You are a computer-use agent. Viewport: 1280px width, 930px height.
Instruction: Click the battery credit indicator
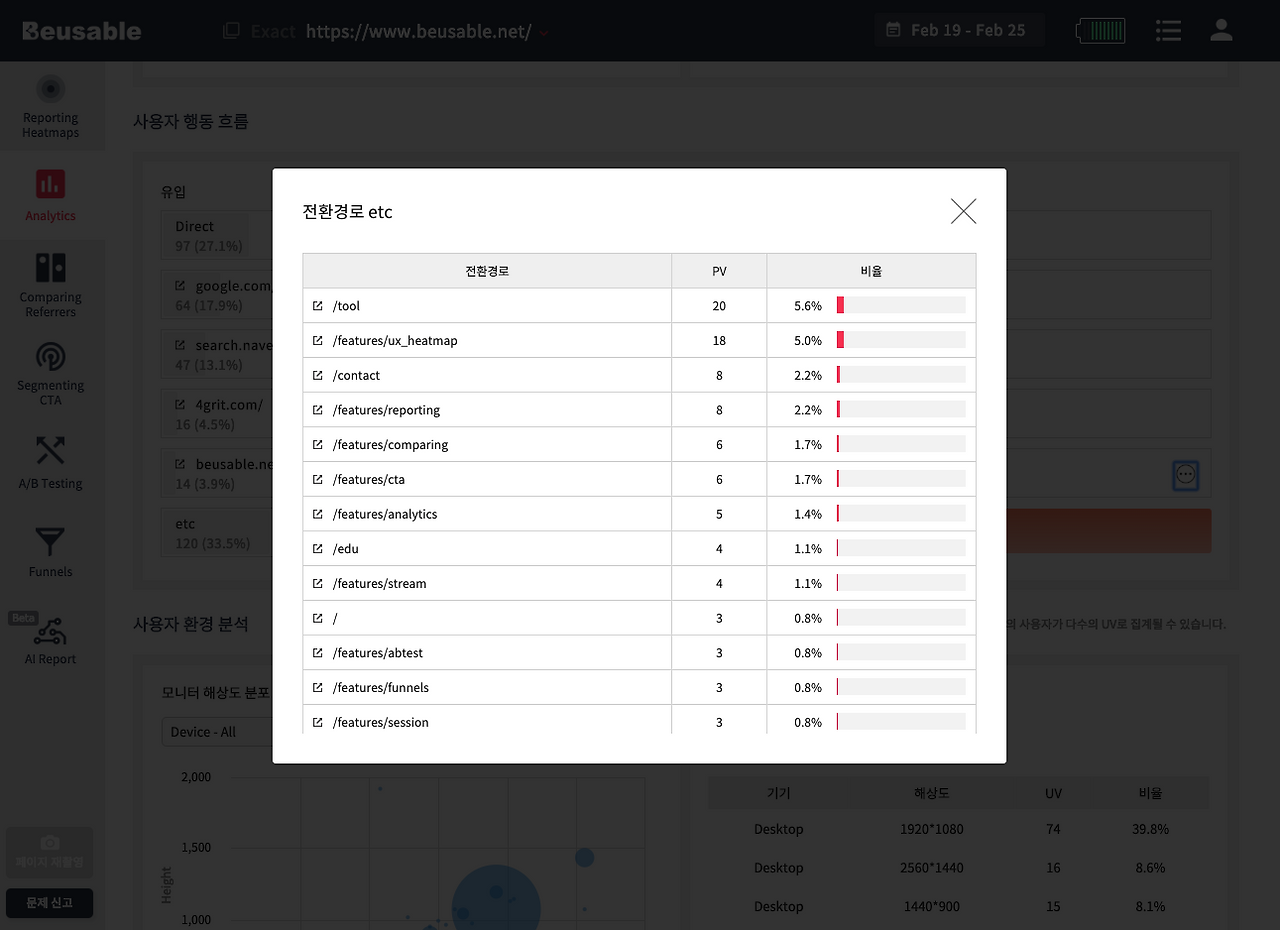[x=1101, y=30]
